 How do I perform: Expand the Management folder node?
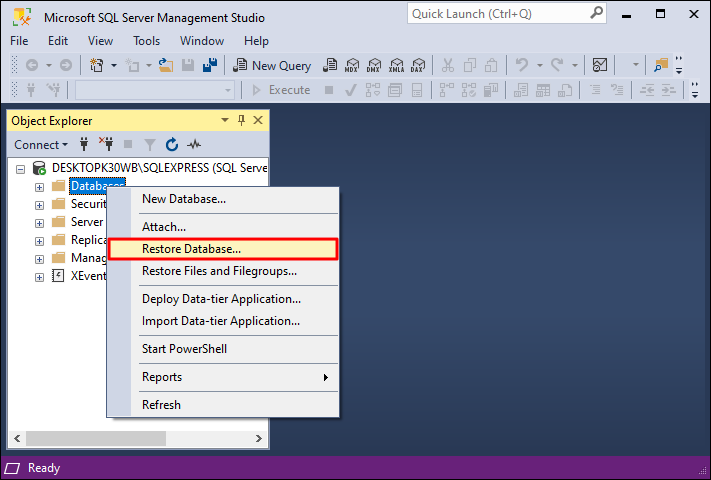(x=39, y=259)
